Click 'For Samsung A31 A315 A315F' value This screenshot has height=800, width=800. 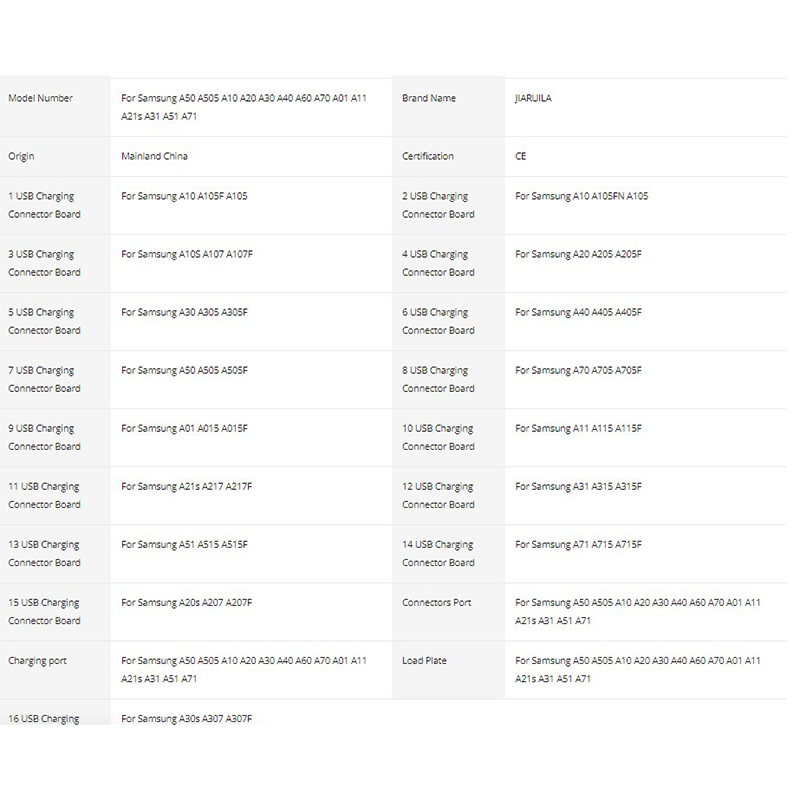click(578, 486)
